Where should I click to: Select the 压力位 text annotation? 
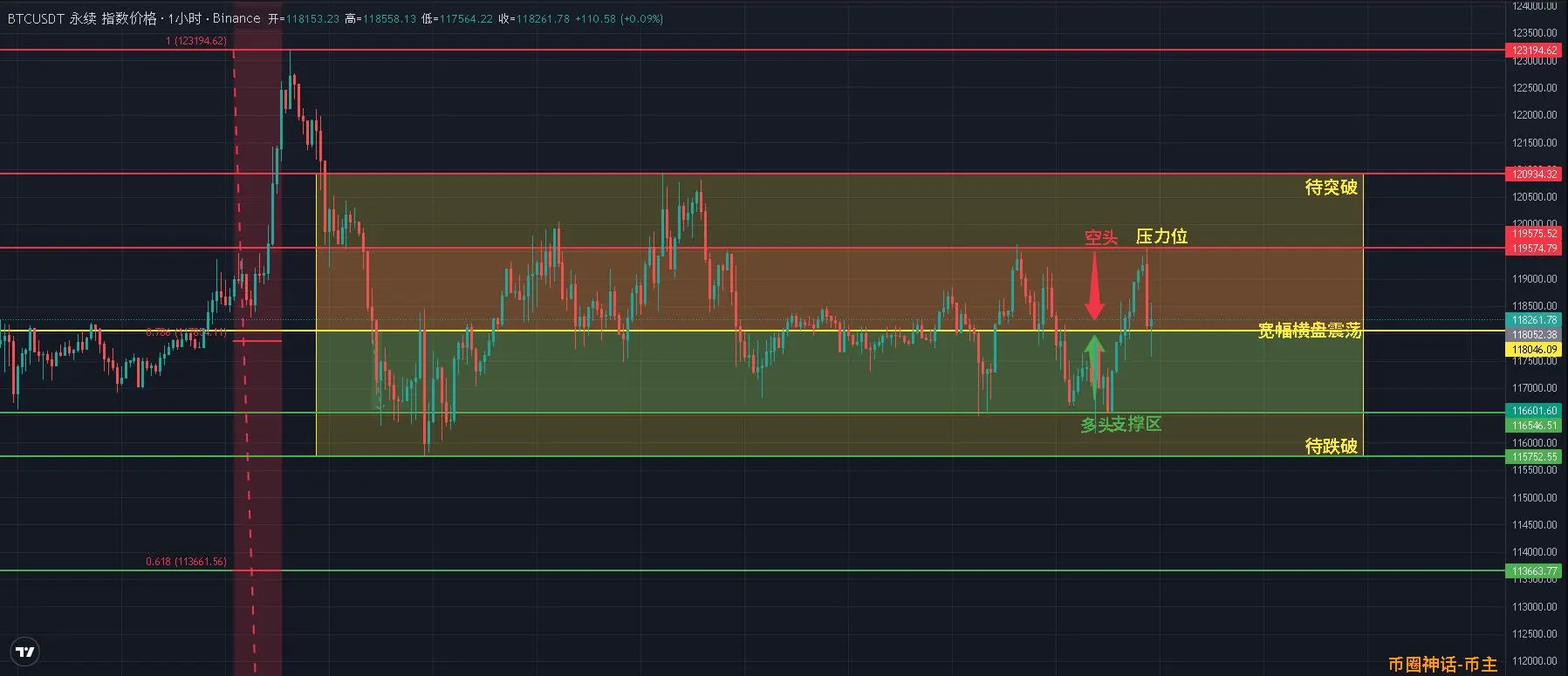(1161, 236)
